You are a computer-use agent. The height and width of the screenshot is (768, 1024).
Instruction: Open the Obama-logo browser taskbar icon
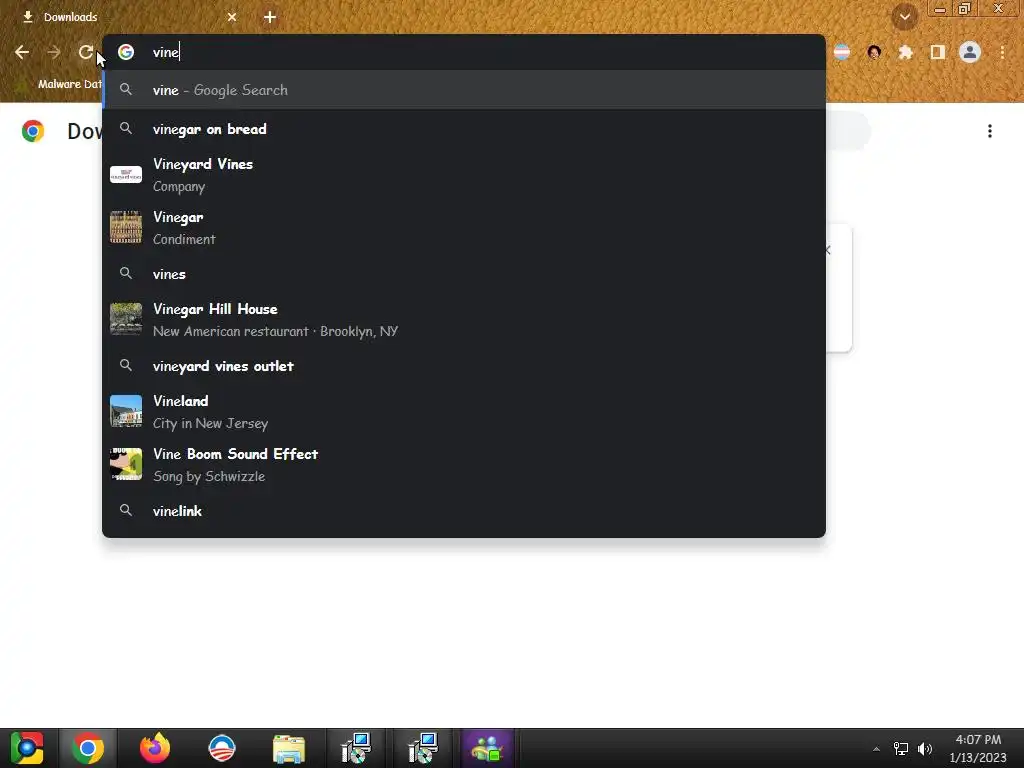[x=221, y=748]
